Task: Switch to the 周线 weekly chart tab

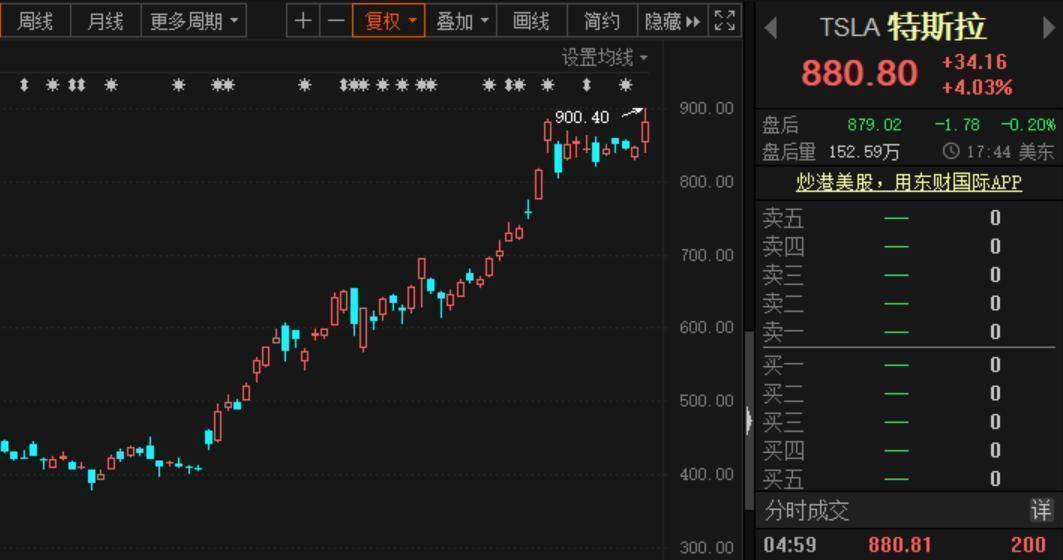Action: pyautogui.click(x=35, y=21)
